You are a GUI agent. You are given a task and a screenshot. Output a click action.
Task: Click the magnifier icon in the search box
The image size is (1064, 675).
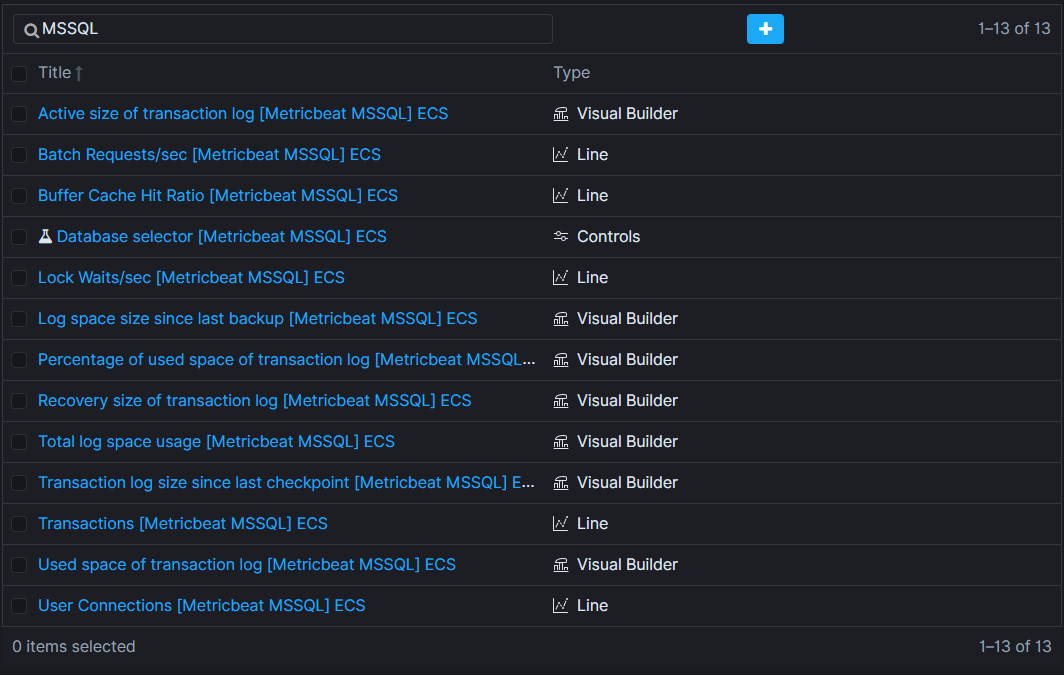pyautogui.click(x=31, y=31)
